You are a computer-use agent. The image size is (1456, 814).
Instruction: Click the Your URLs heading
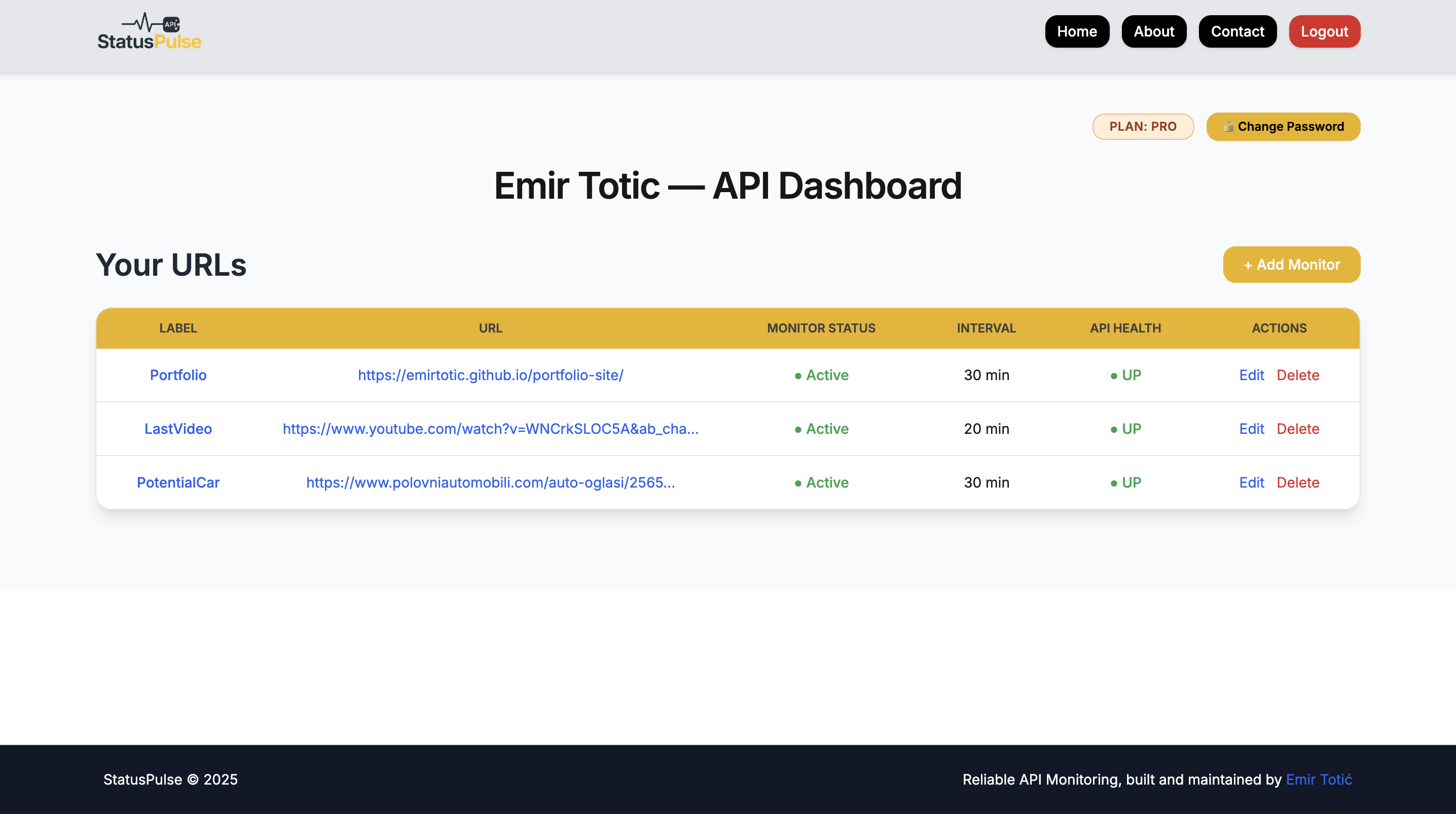(171, 265)
